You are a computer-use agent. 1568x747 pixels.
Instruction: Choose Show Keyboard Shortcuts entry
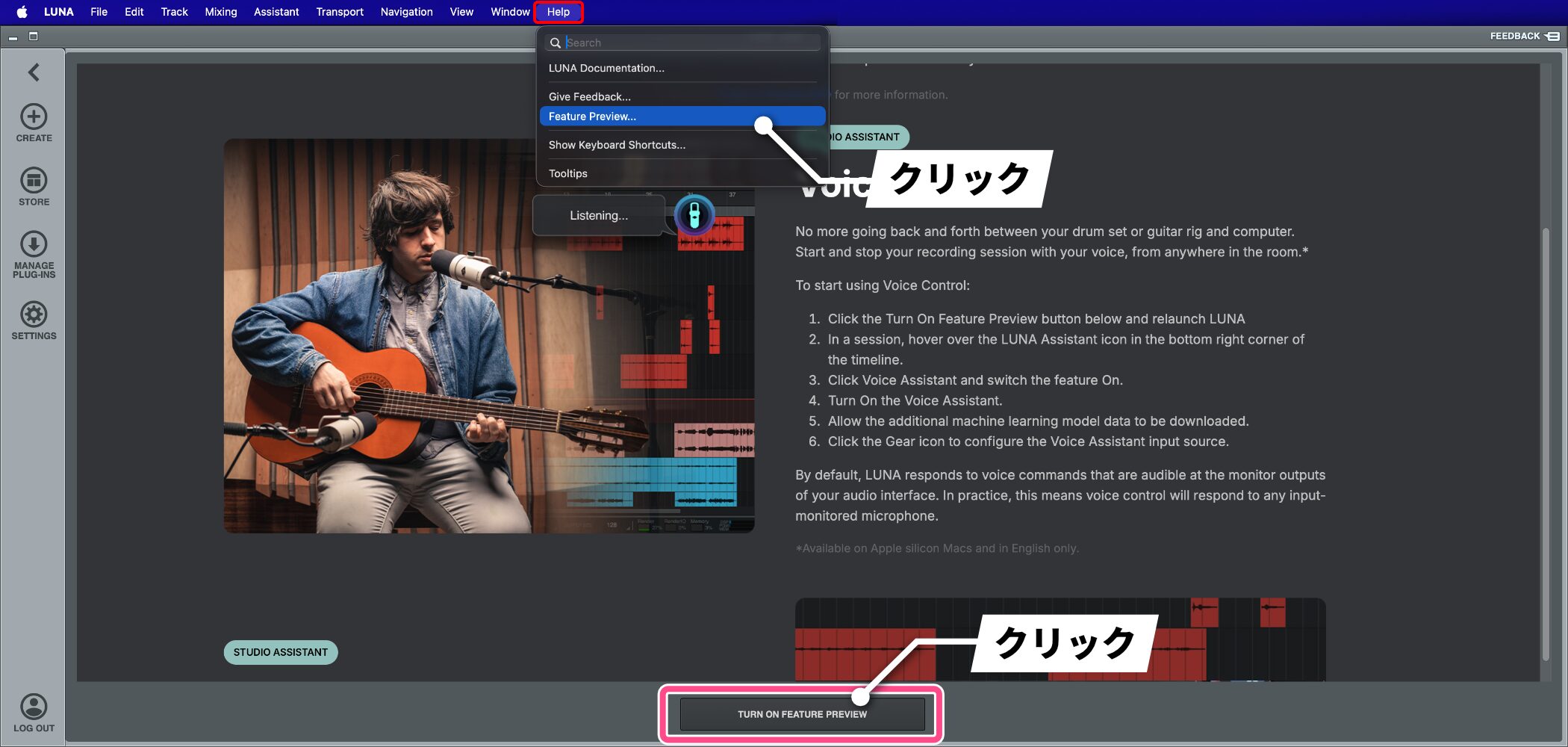tap(617, 145)
